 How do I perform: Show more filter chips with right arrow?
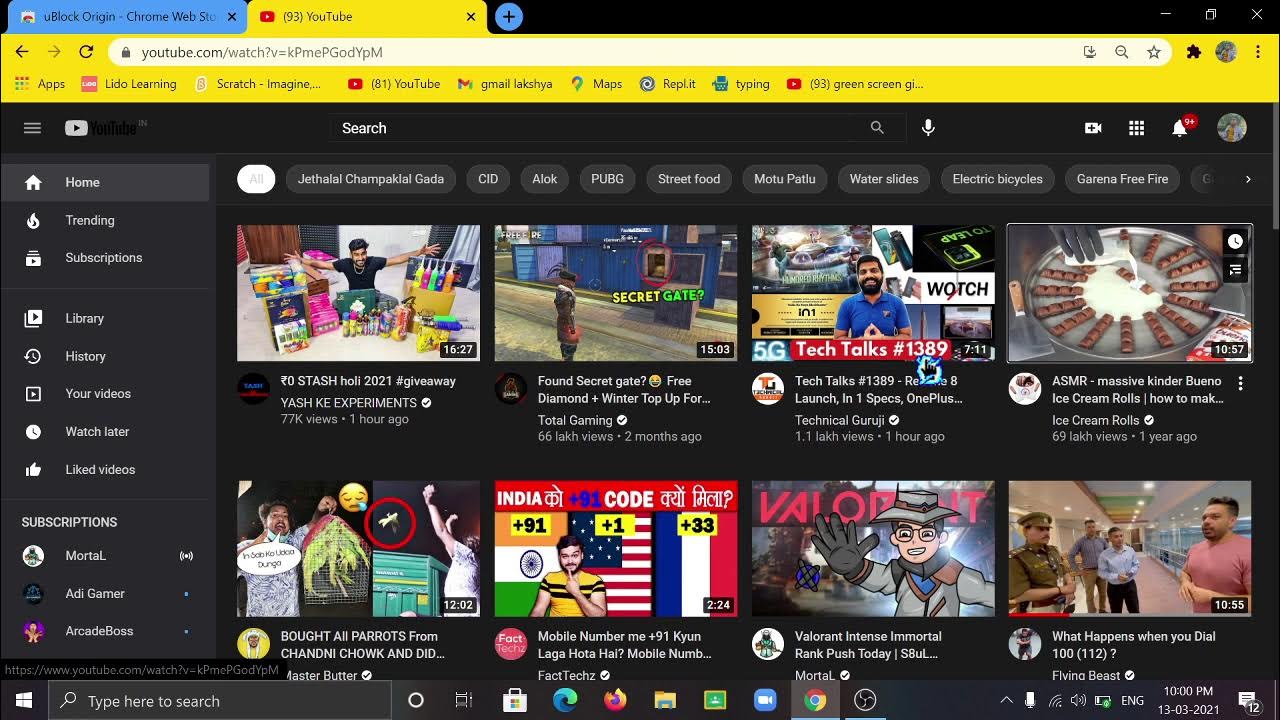coord(1248,179)
